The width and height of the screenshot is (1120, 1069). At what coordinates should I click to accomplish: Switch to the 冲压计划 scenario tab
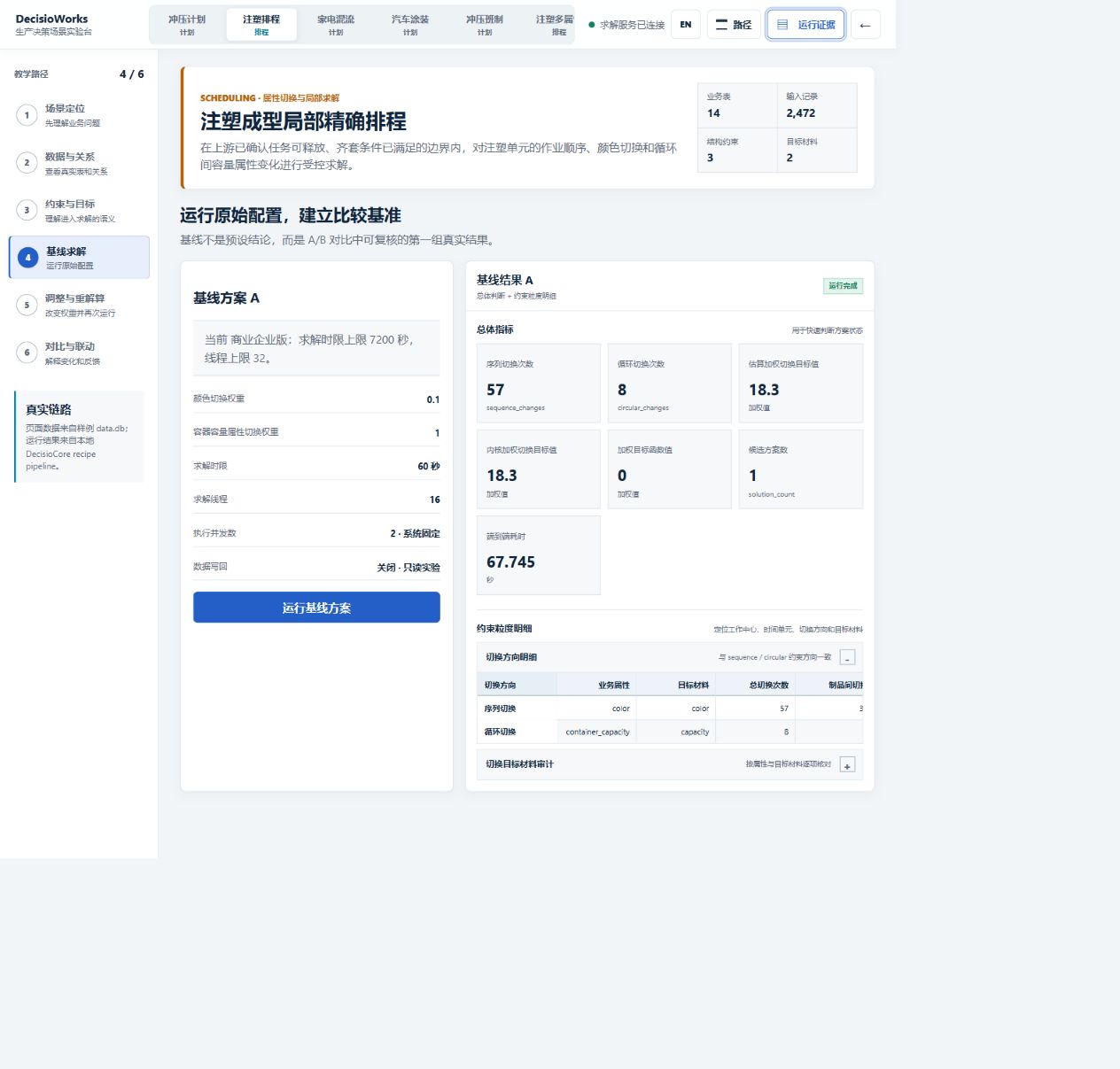pos(187,25)
